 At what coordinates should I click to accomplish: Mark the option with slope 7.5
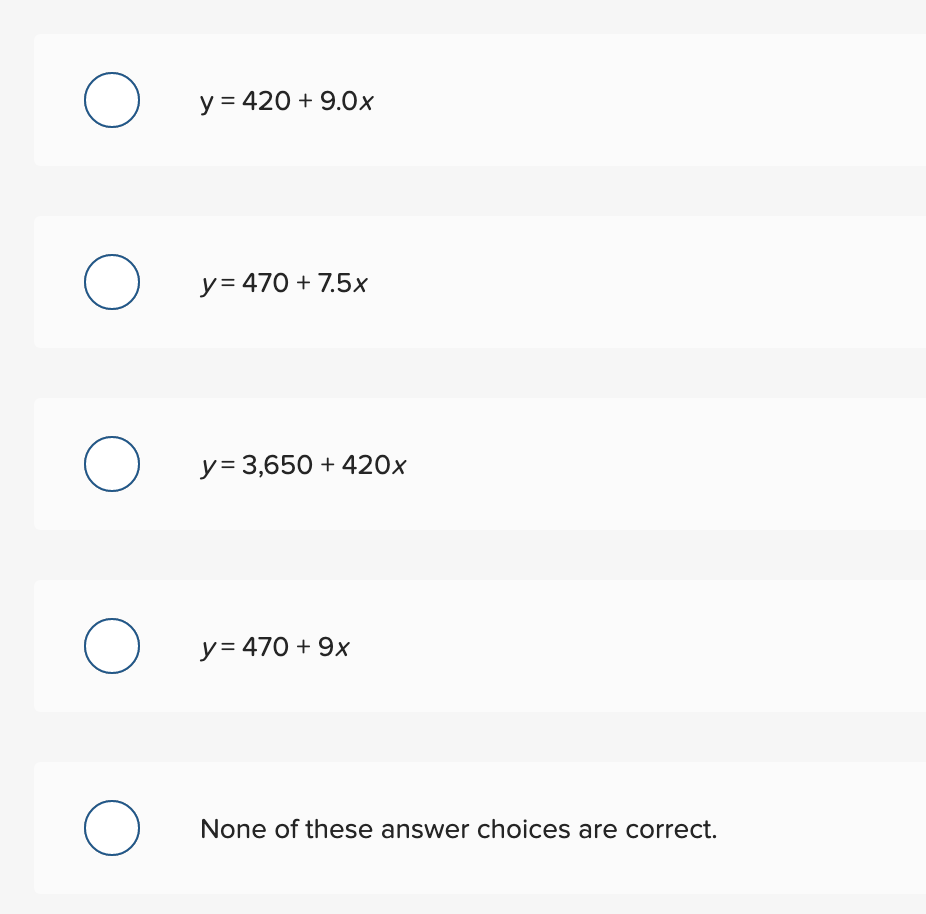coord(112,282)
